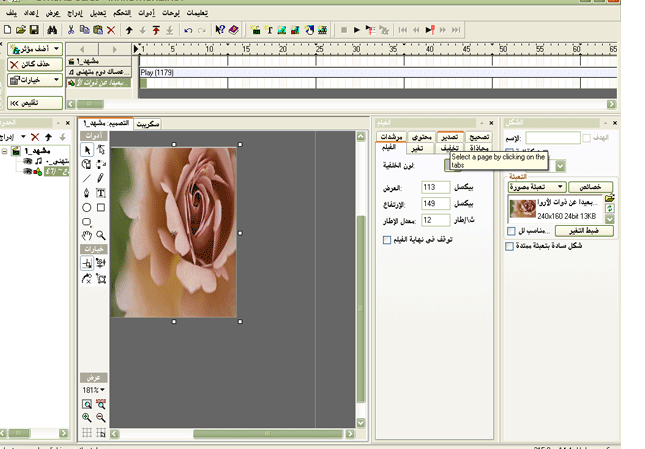The height and width of the screenshot is (449, 645).
Task: Enable the tiled plain fill shape checkbox
Action: [510, 245]
